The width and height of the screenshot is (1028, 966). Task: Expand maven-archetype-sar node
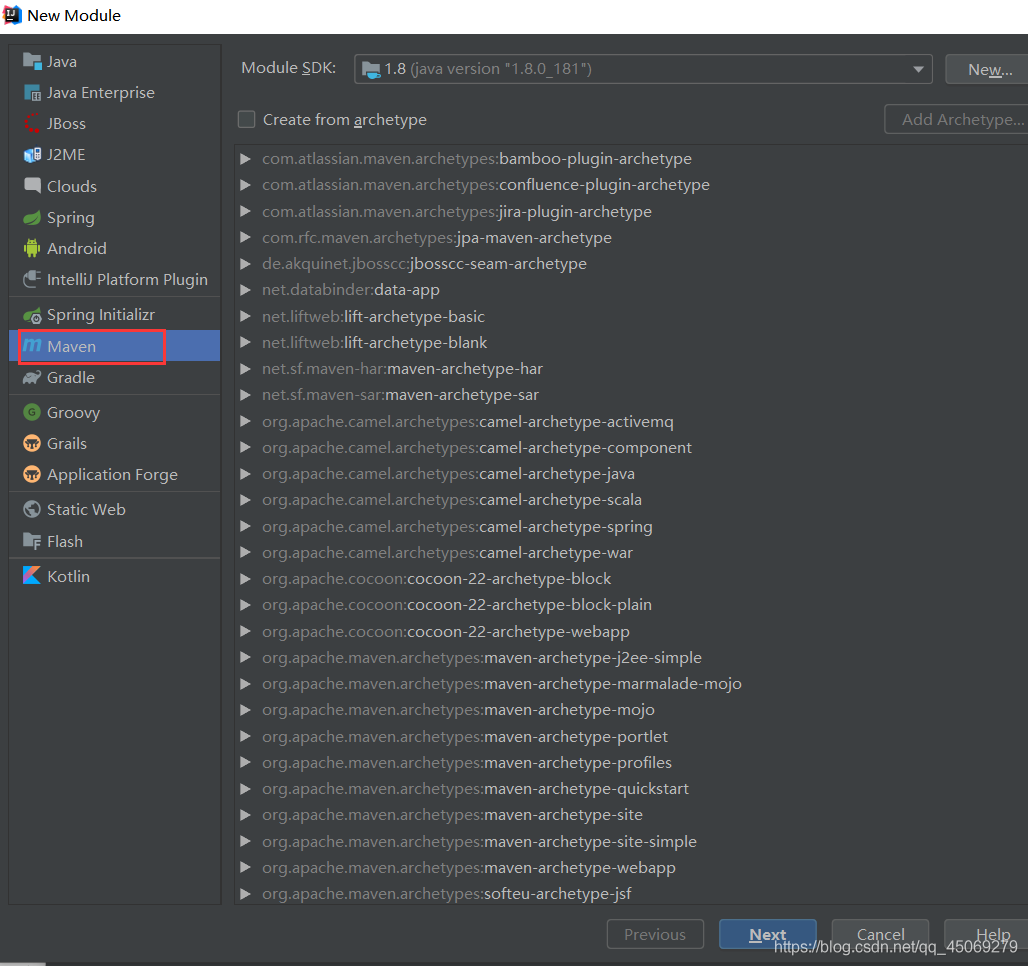tap(245, 395)
